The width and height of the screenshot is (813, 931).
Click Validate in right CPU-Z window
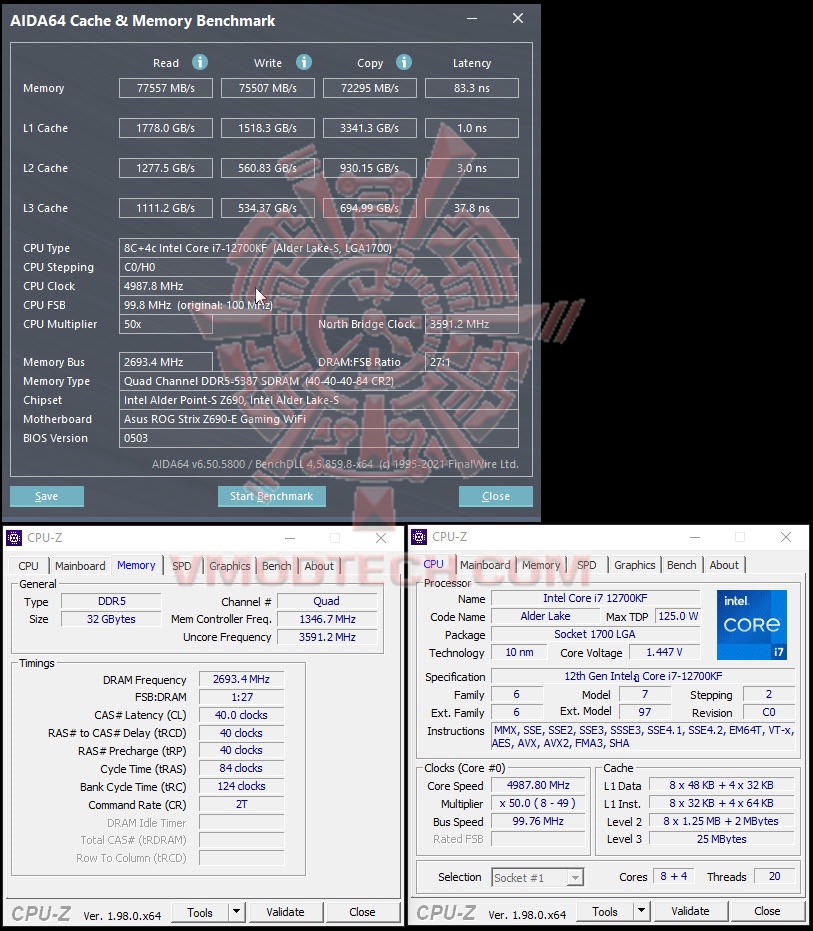[691, 911]
